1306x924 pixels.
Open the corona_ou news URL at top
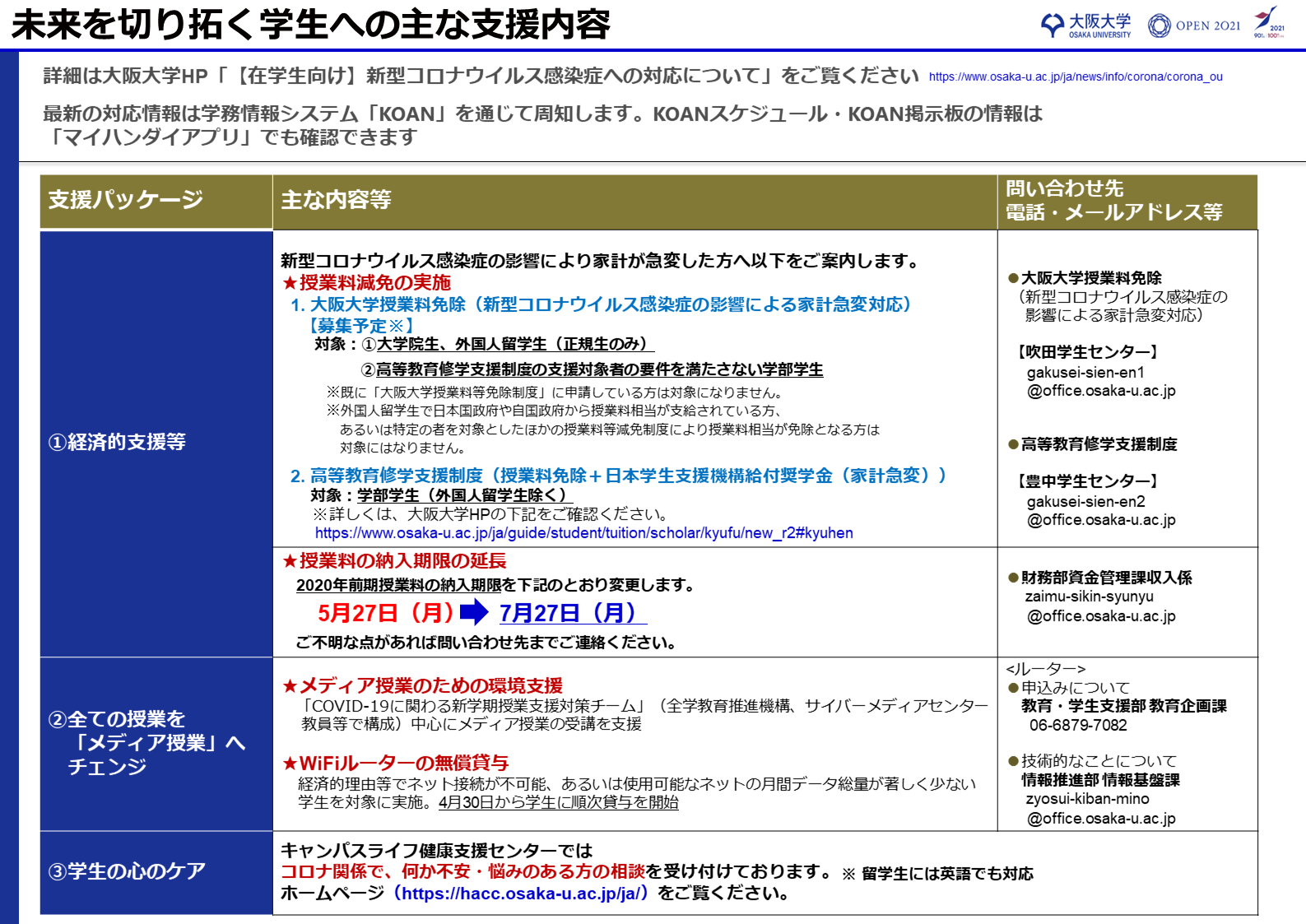[x=1075, y=77]
